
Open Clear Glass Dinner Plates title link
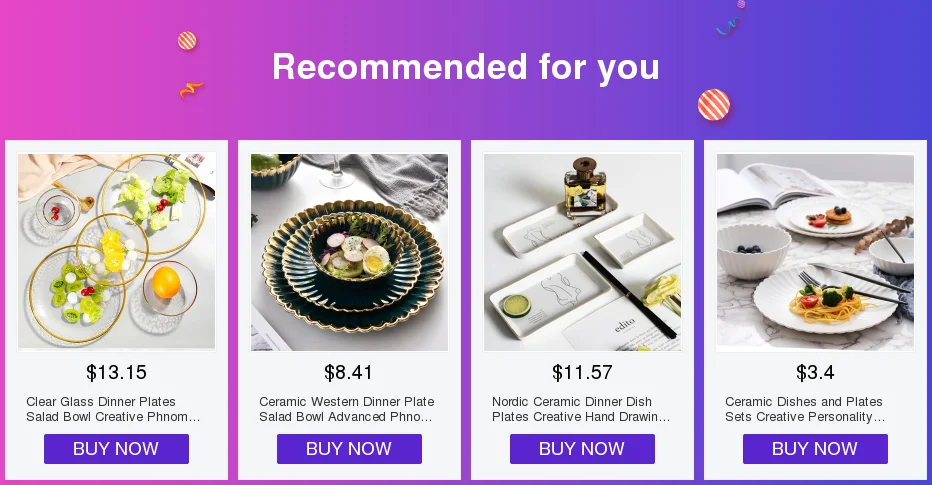tap(113, 409)
